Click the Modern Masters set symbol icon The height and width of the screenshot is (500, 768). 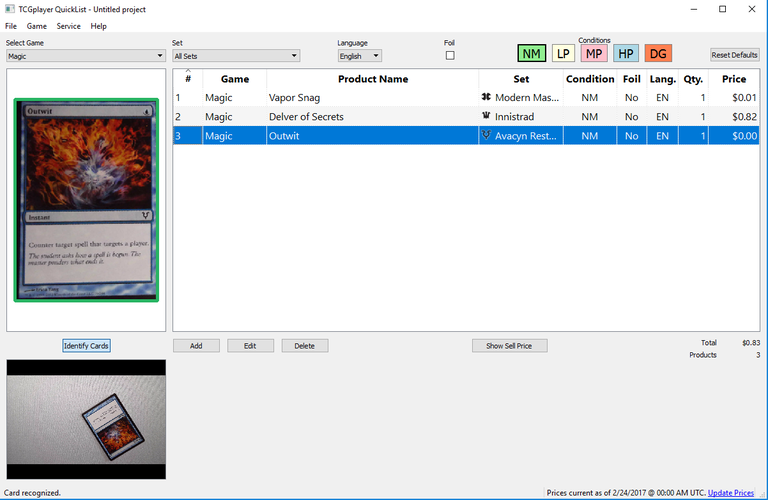tap(486, 97)
